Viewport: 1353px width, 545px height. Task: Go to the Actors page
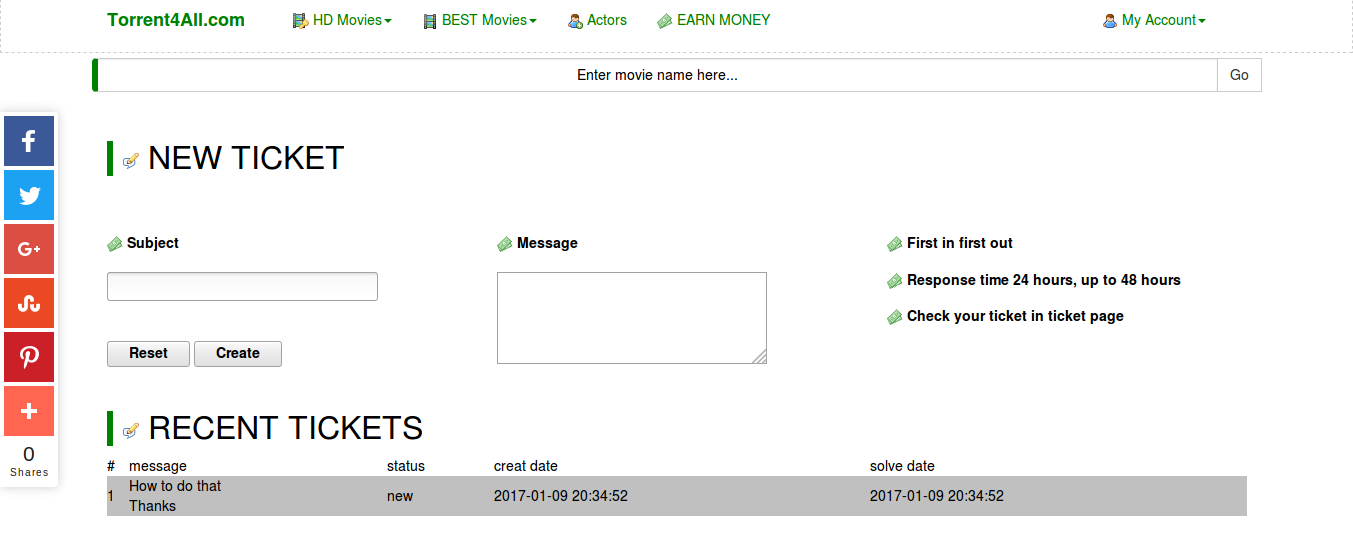[597, 20]
